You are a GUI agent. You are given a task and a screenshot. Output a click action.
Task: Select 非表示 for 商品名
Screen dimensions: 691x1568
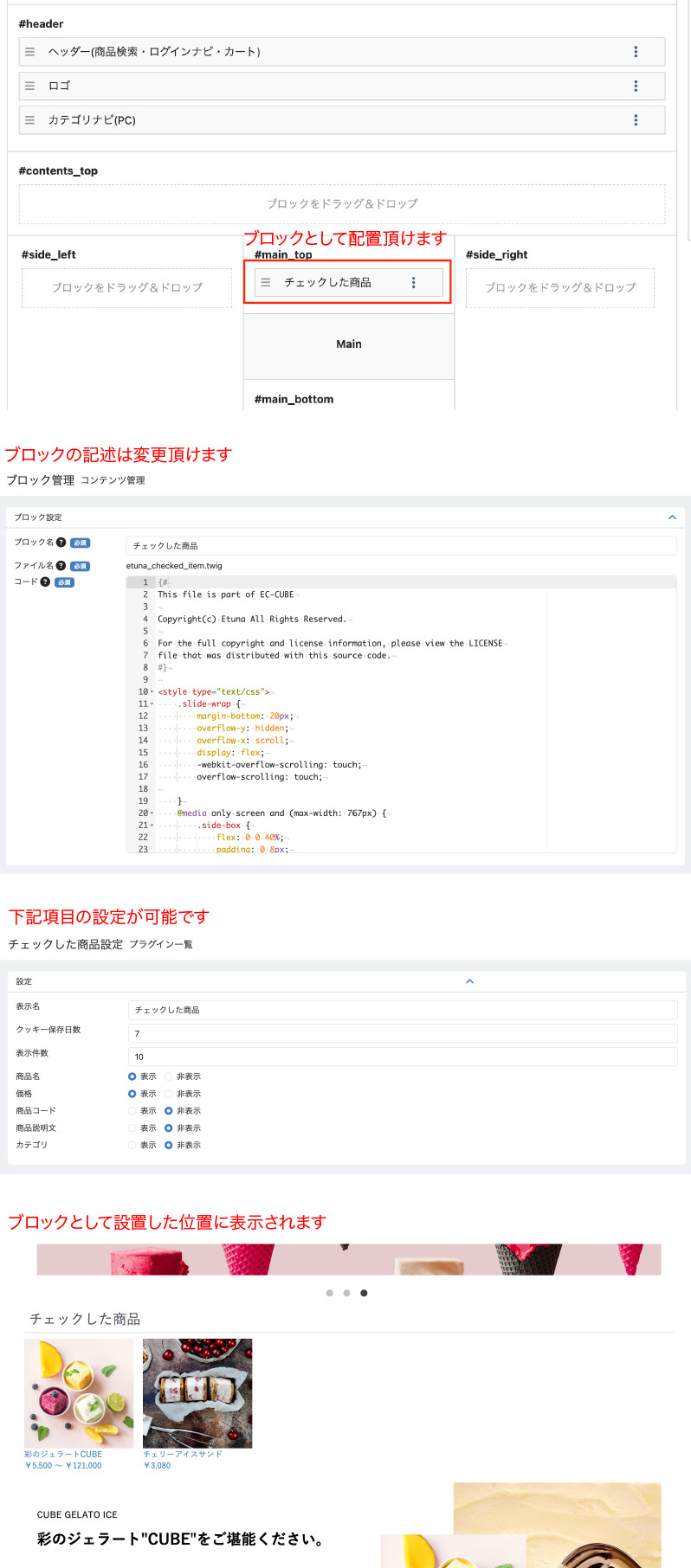169,1076
